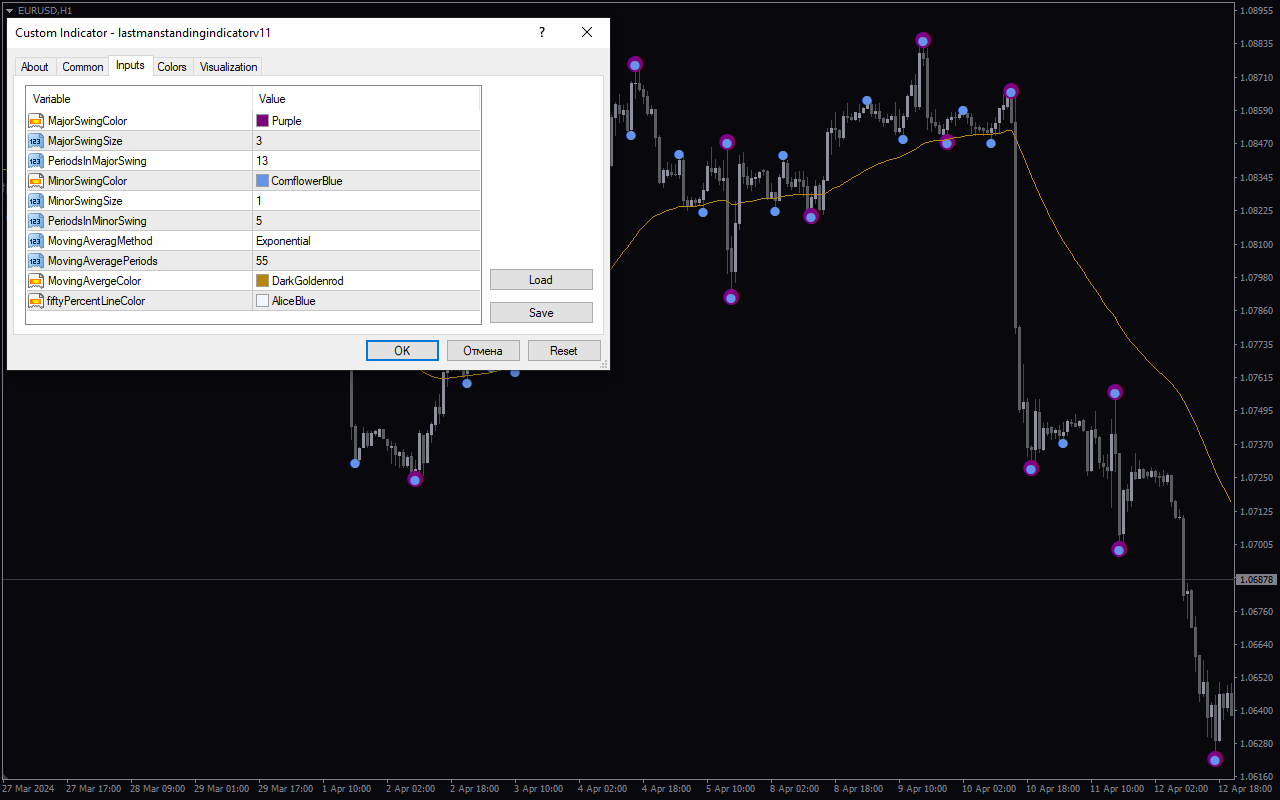Confirm settings with OK button

pyautogui.click(x=402, y=351)
